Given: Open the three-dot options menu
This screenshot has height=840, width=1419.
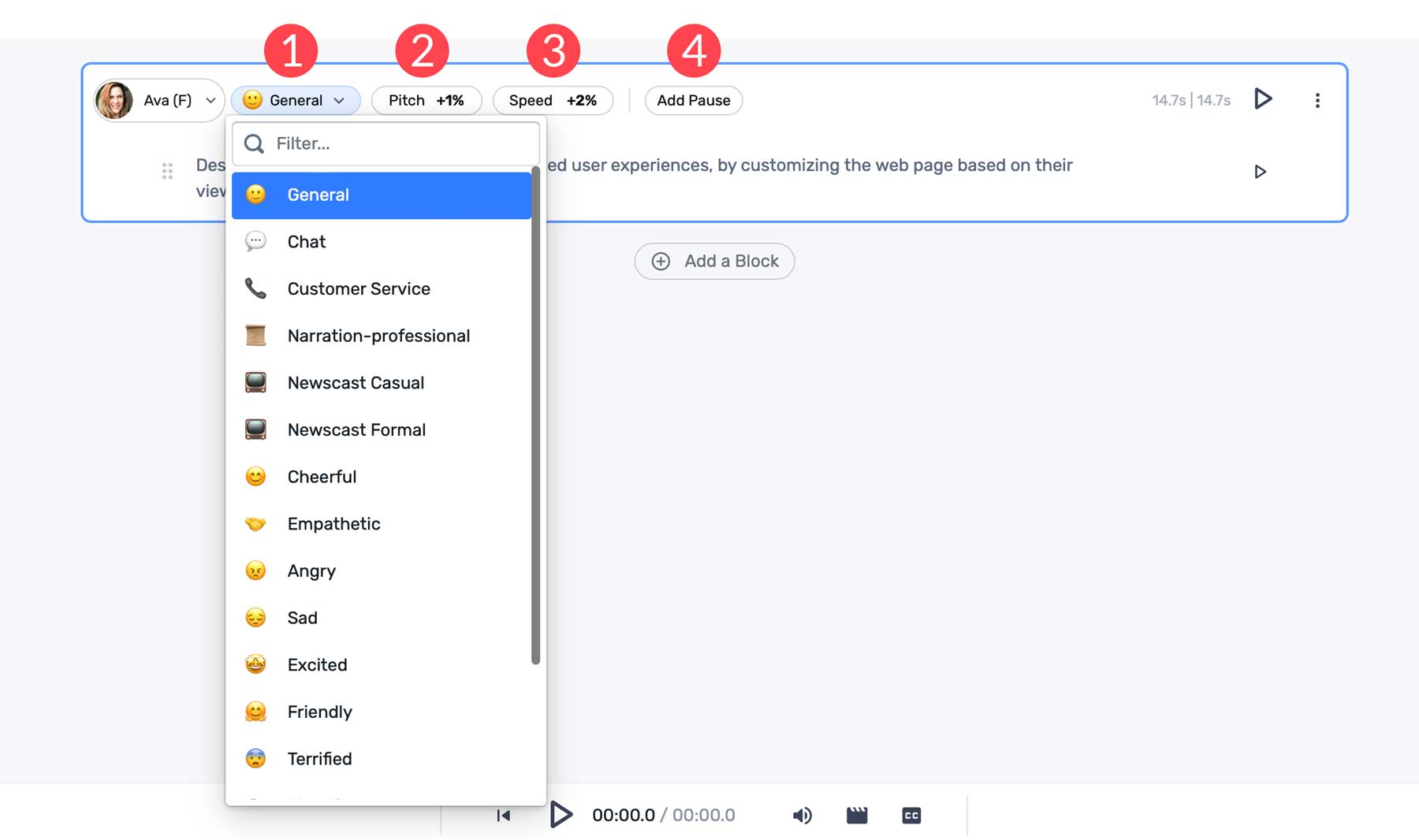Looking at the screenshot, I should [x=1317, y=100].
